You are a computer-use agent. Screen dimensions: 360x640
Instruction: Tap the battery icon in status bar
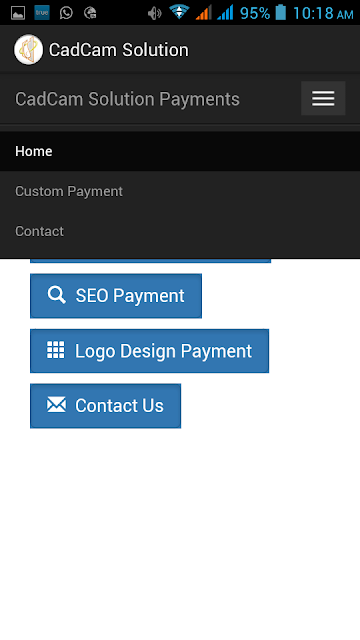click(x=280, y=12)
